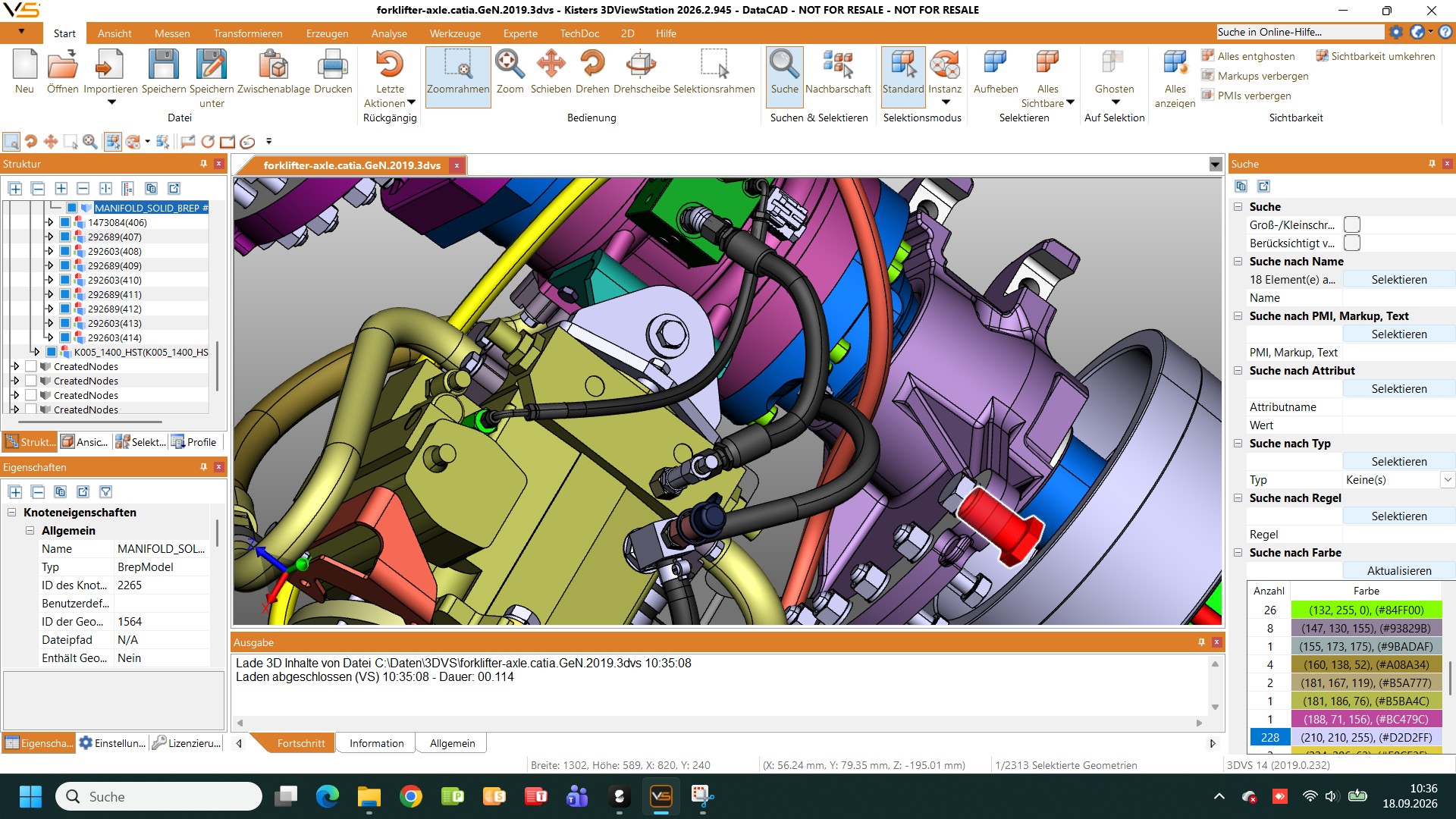Click Alles entghosten

pyautogui.click(x=1248, y=56)
